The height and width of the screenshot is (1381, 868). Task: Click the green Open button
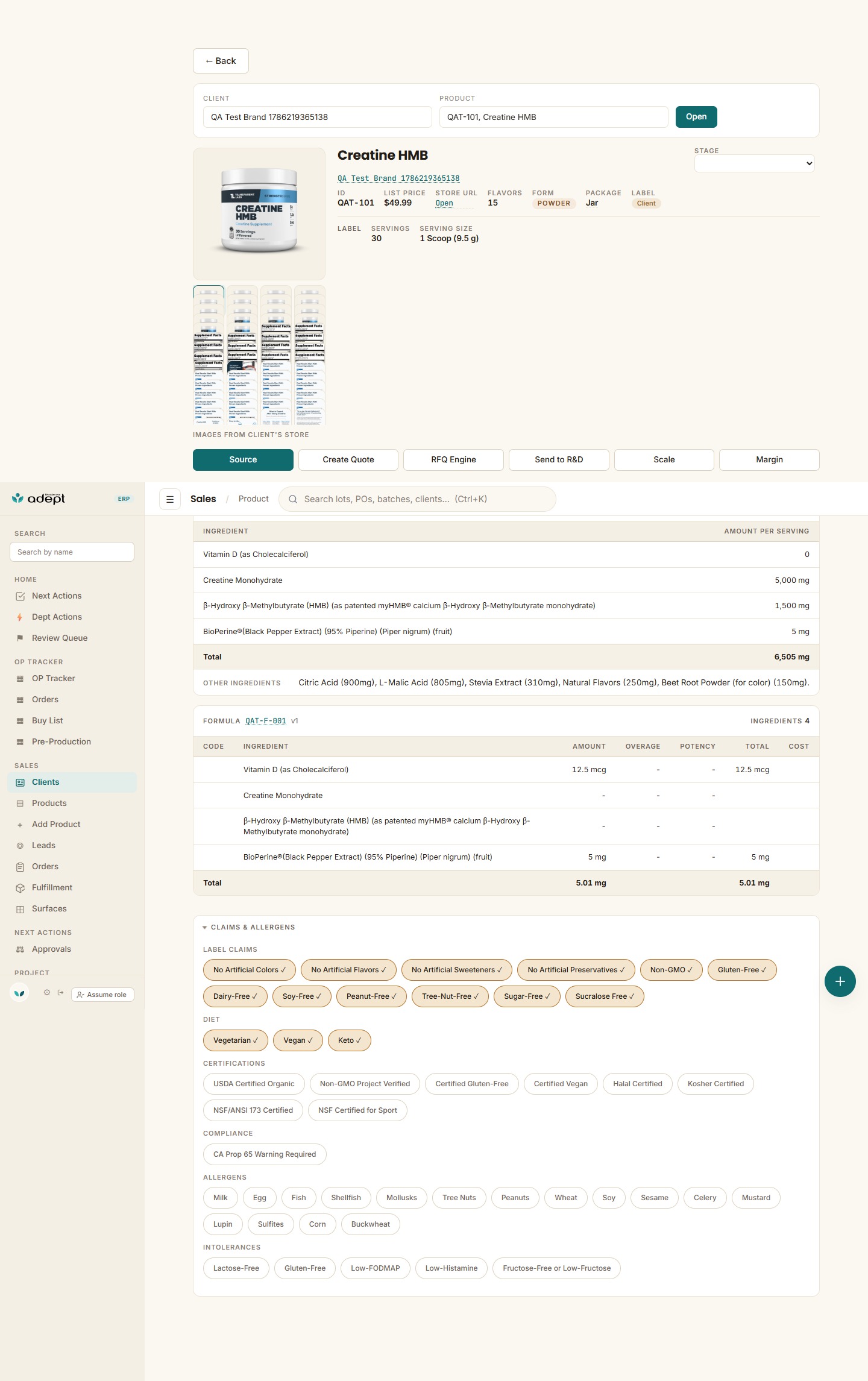click(x=696, y=117)
